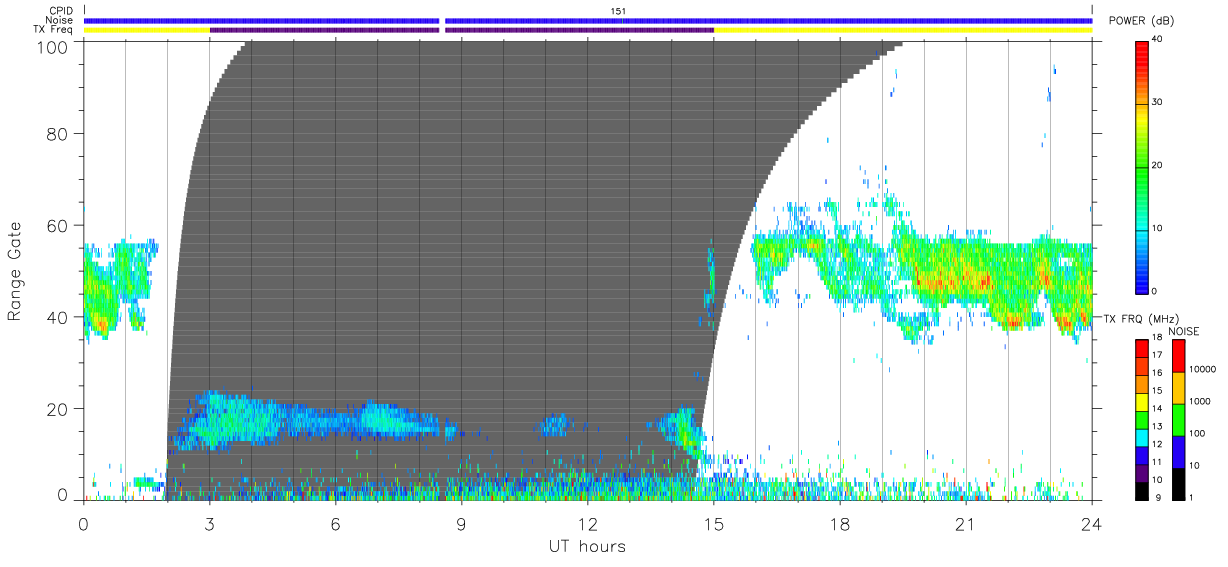Click the blue Noise strip above the plot
1228x567 pixels.
[588, 20]
